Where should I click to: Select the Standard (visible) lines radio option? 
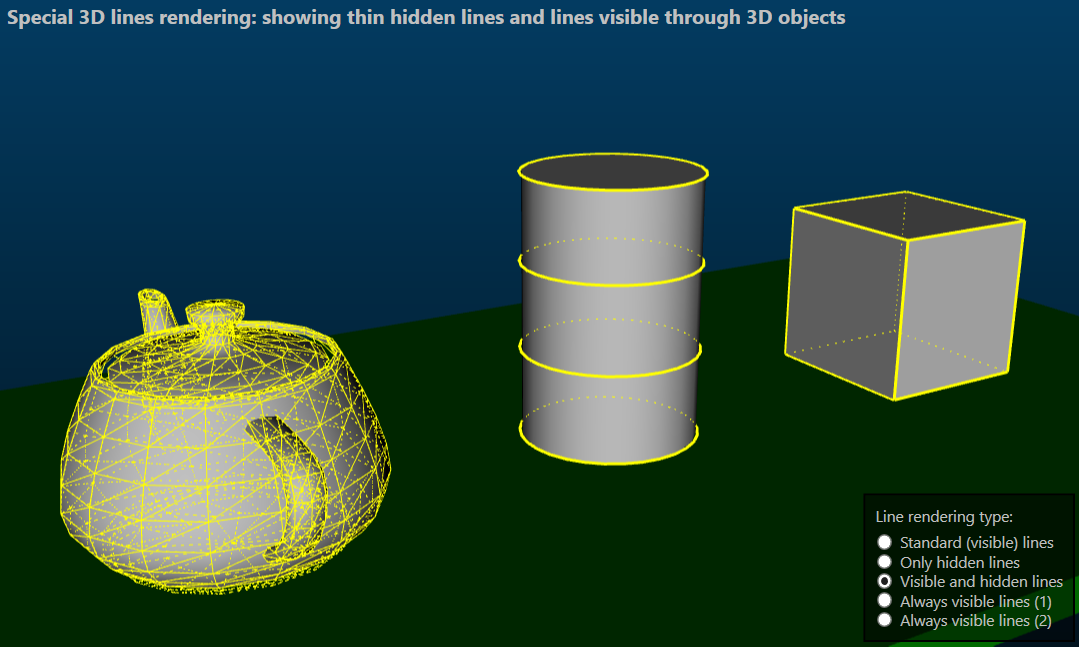[884, 542]
